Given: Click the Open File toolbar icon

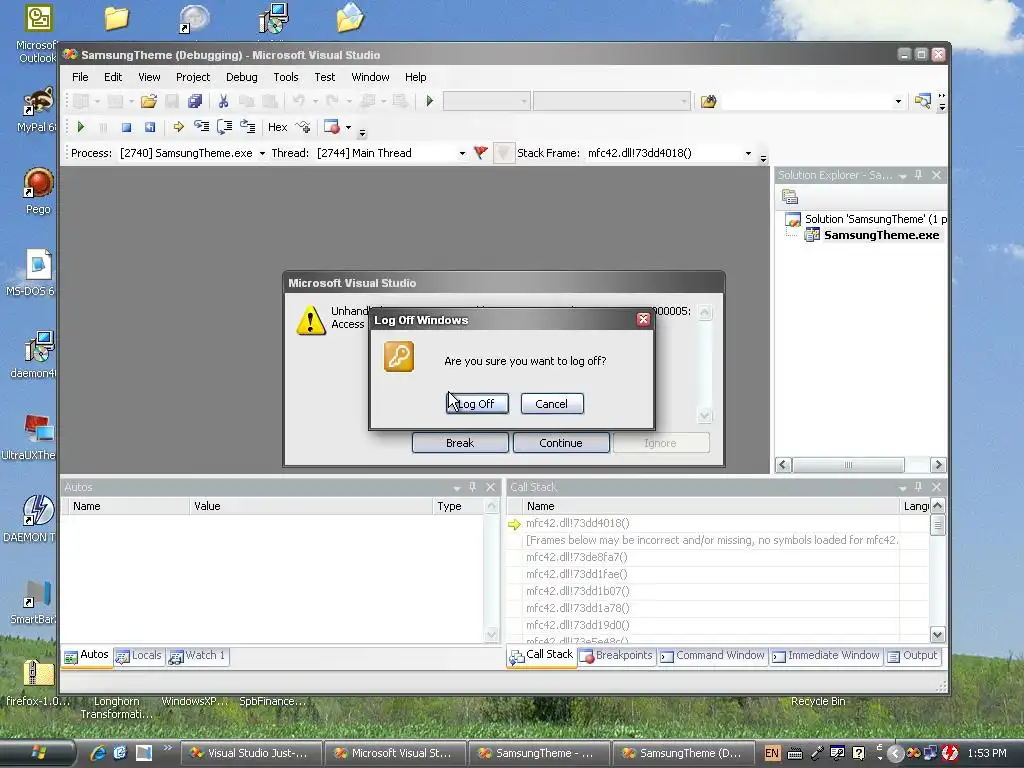Looking at the screenshot, I should pos(149,101).
